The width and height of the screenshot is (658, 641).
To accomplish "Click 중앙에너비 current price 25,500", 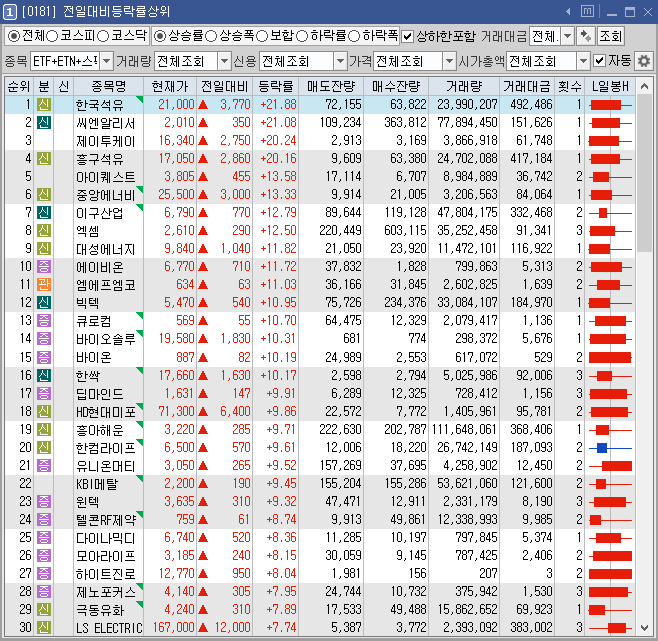I will (x=176, y=194).
